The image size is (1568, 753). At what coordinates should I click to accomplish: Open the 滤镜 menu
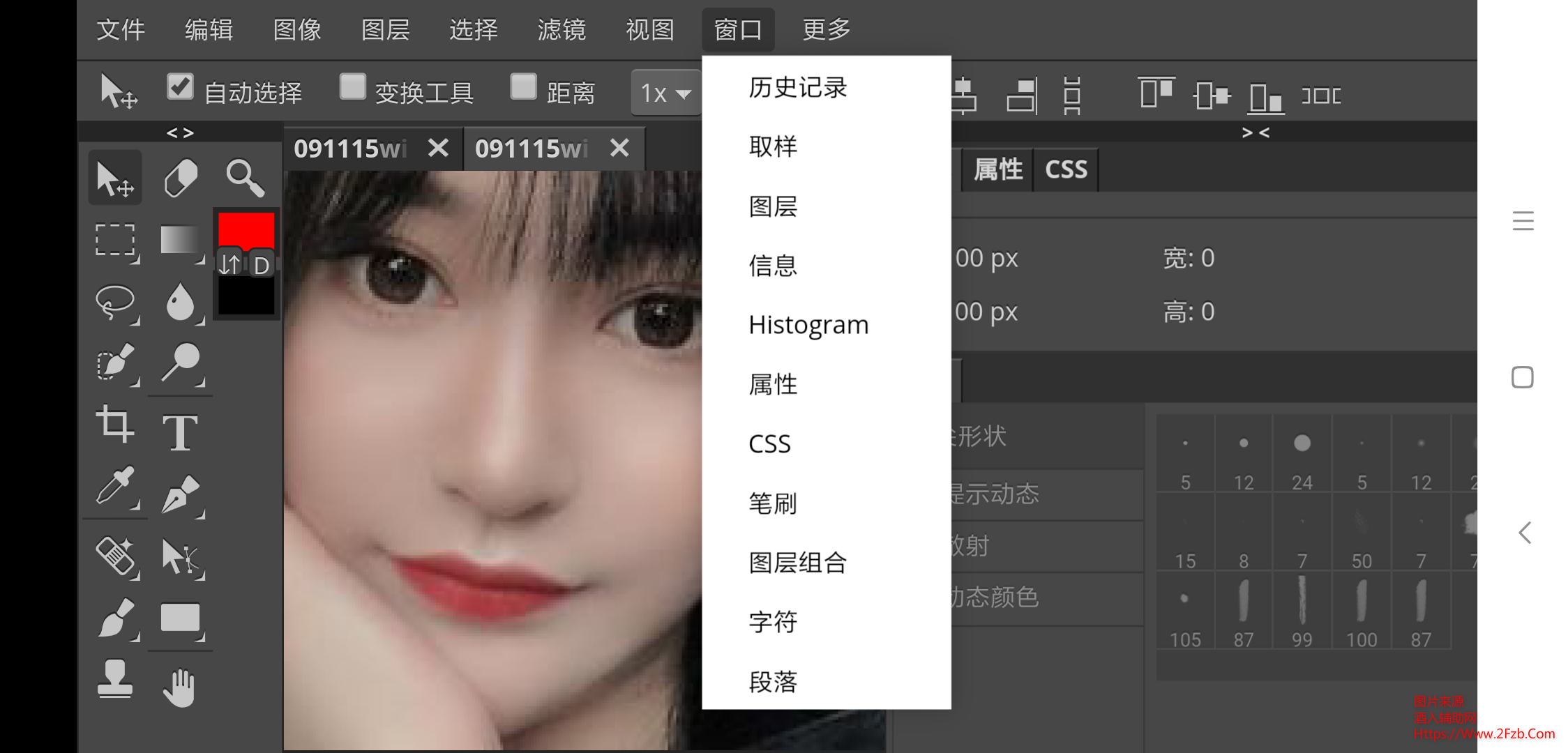click(561, 29)
